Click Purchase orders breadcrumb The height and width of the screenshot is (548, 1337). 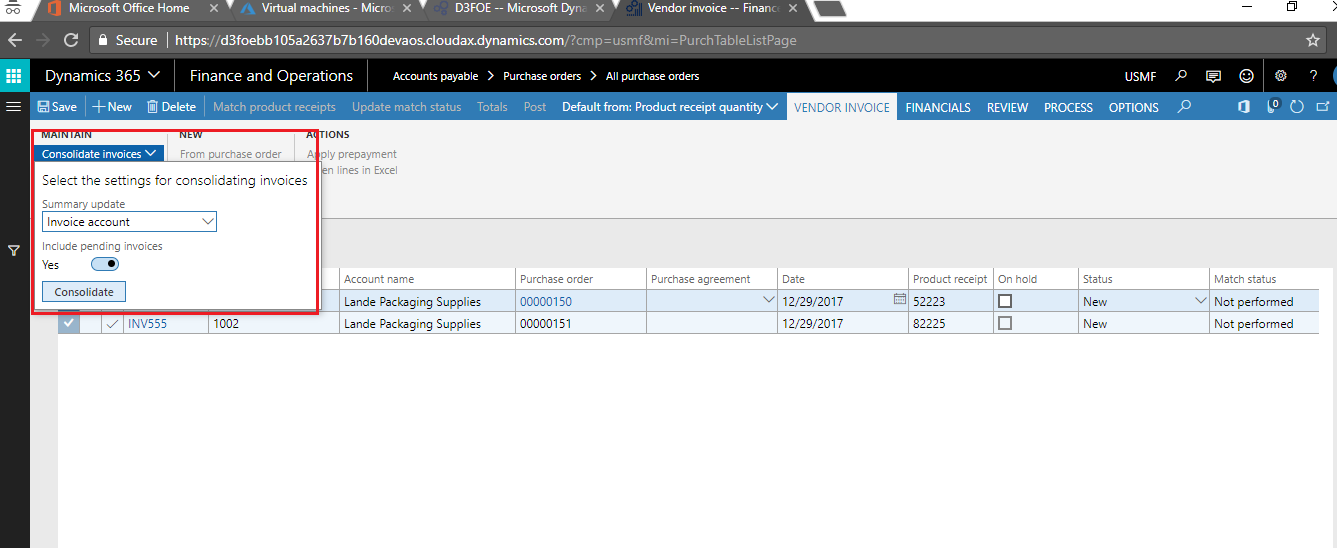click(542, 76)
